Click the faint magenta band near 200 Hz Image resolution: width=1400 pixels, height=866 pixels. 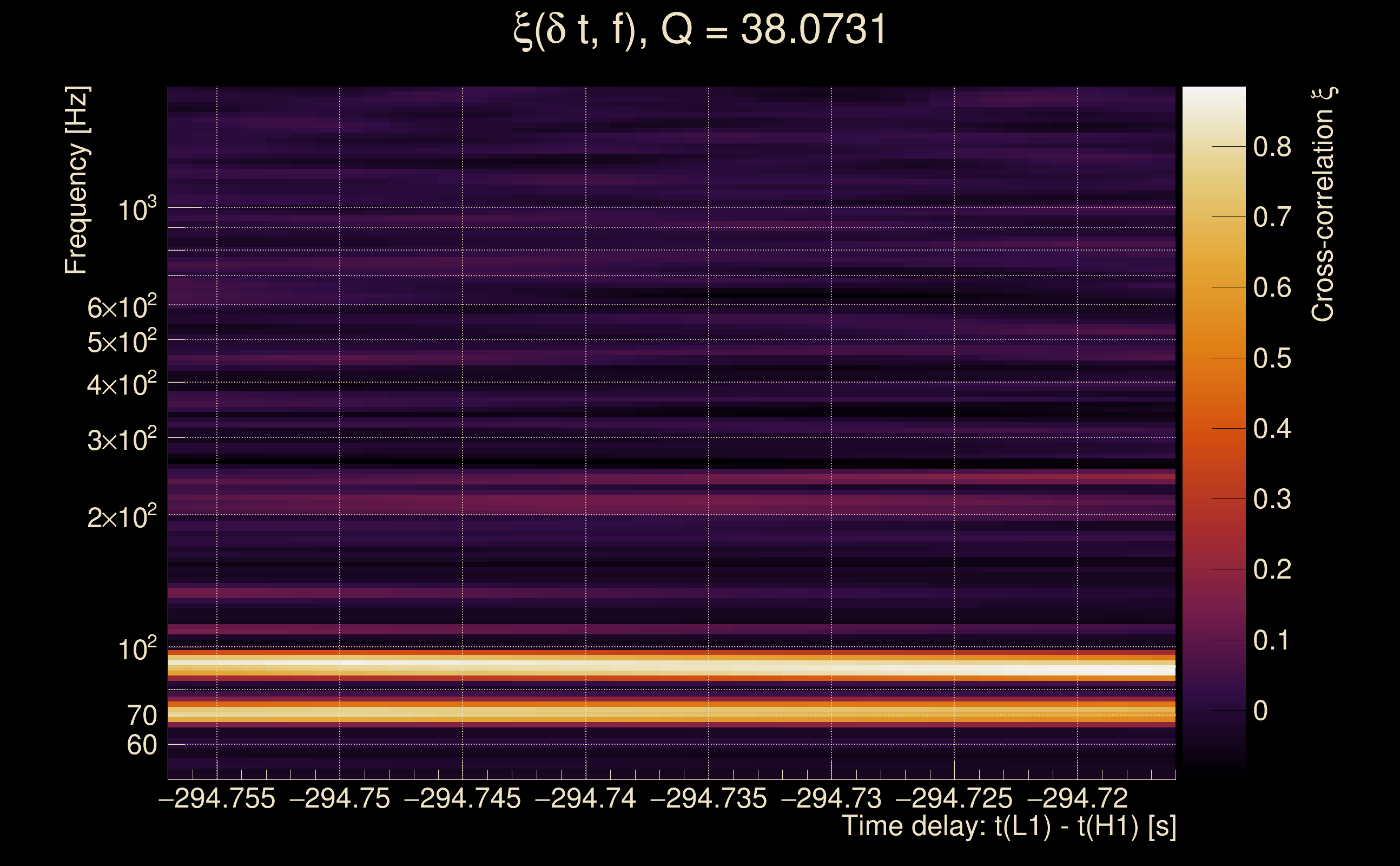[x=630, y=504]
